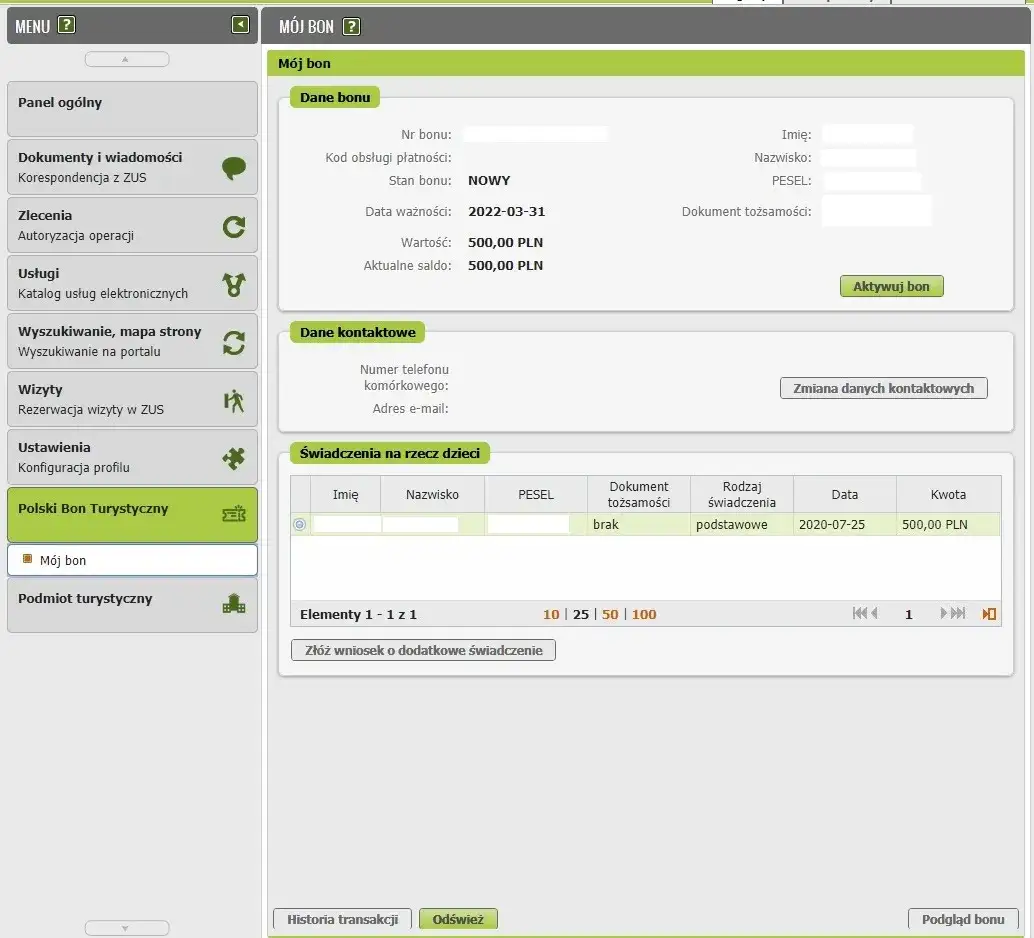Image resolution: width=1034 pixels, height=938 pixels.
Task: Click the help icon next to MENU
Action: point(67,26)
